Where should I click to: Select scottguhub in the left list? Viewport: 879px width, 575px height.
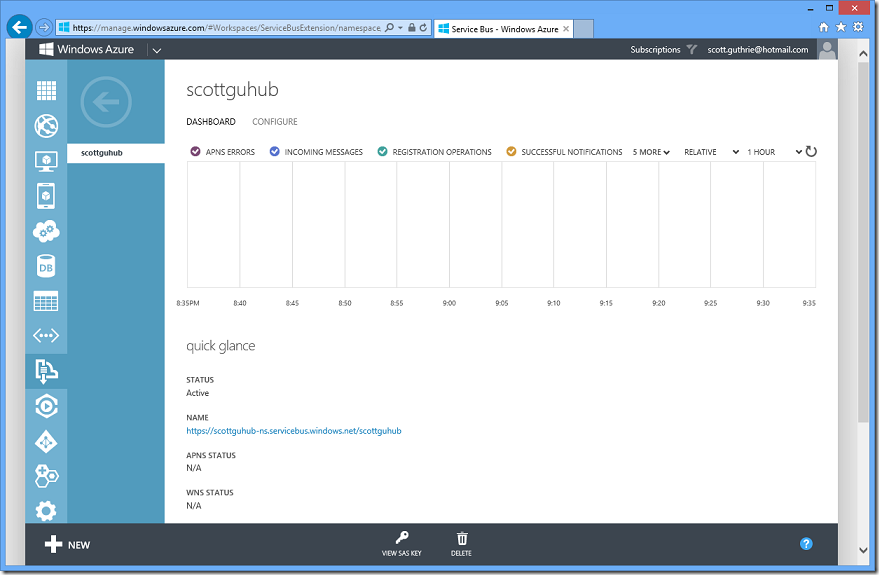click(x=116, y=152)
